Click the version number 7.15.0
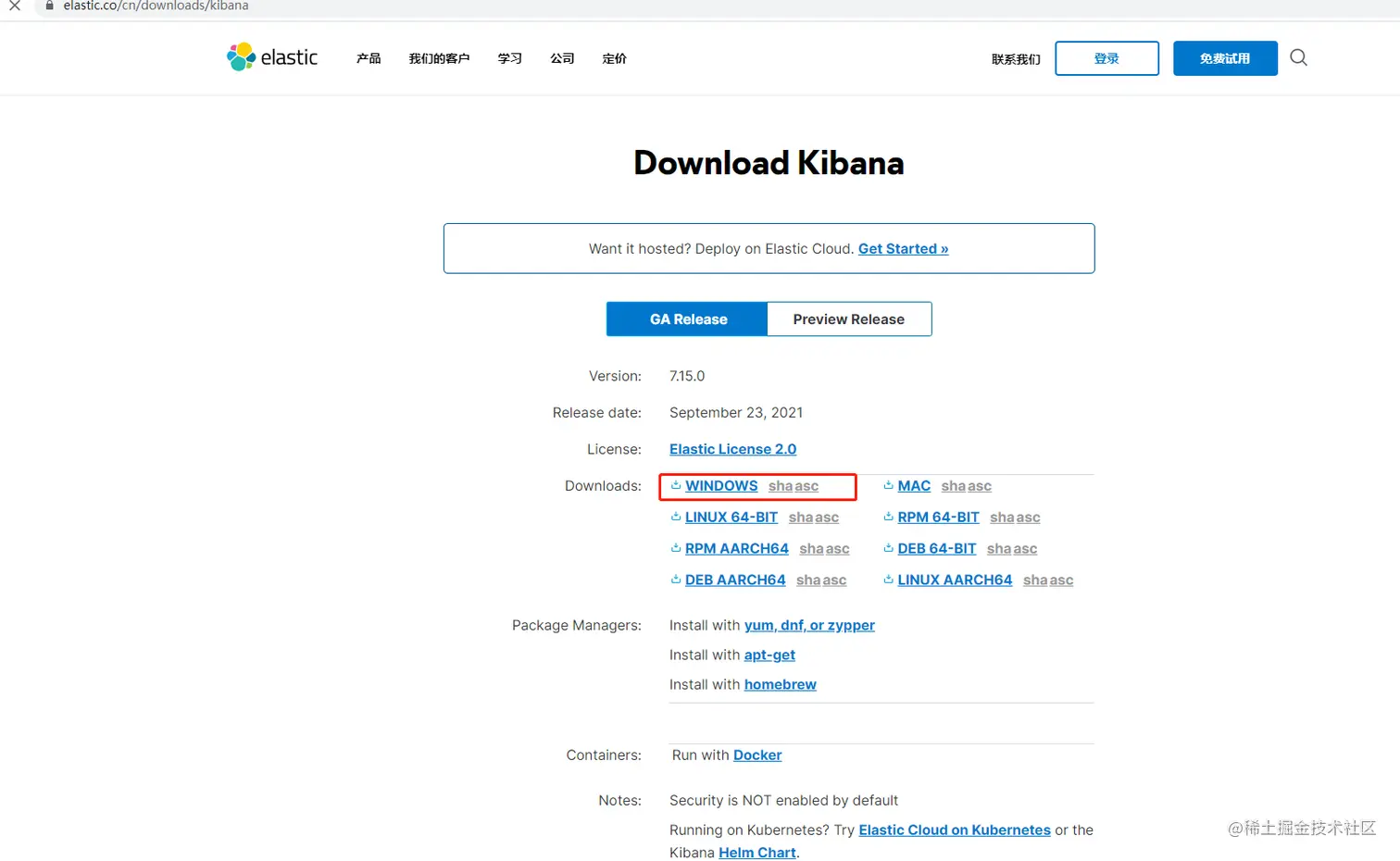The image size is (1400, 861). click(x=687, y=376)
